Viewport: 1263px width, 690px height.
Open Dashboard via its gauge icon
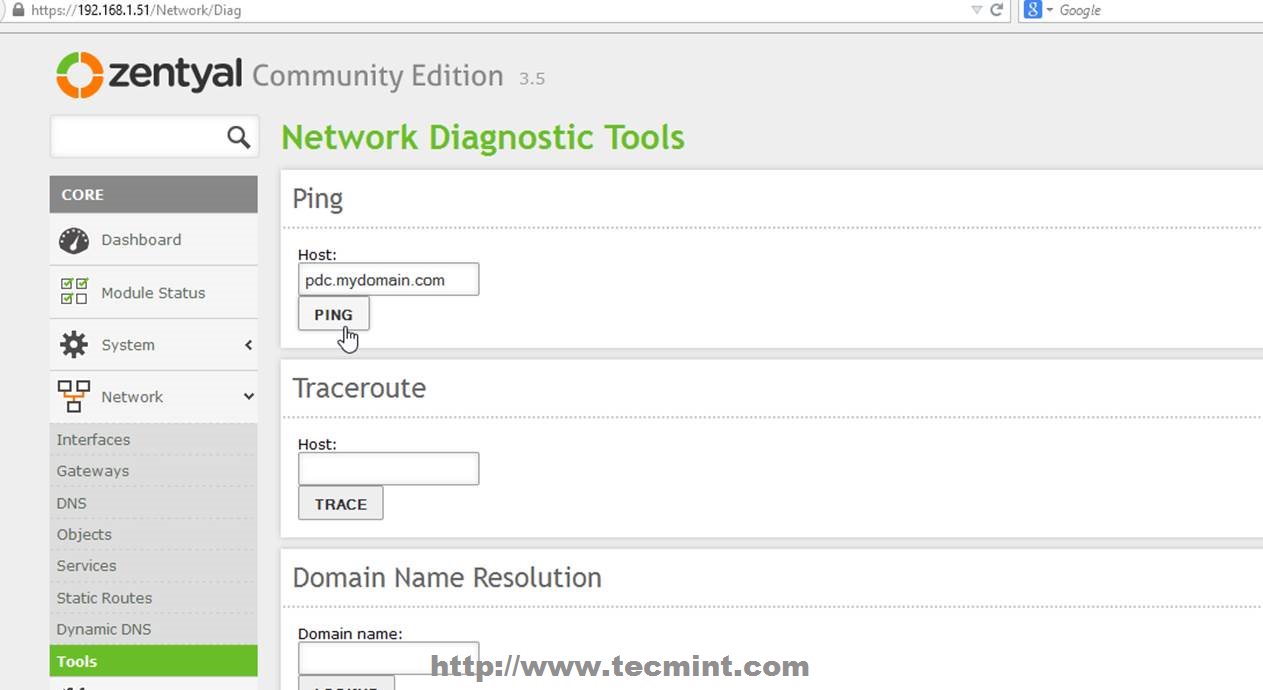(x=74, y=240)
